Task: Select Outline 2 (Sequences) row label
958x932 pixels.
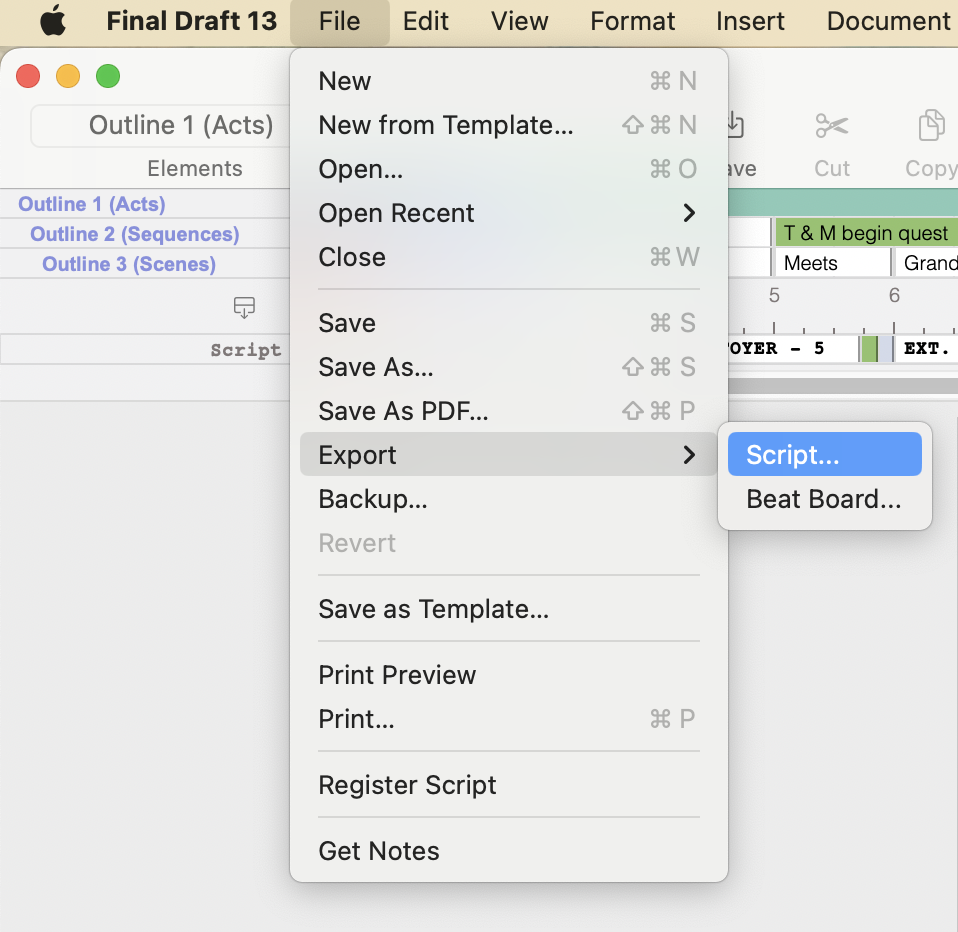Action: tap(135, 234)
